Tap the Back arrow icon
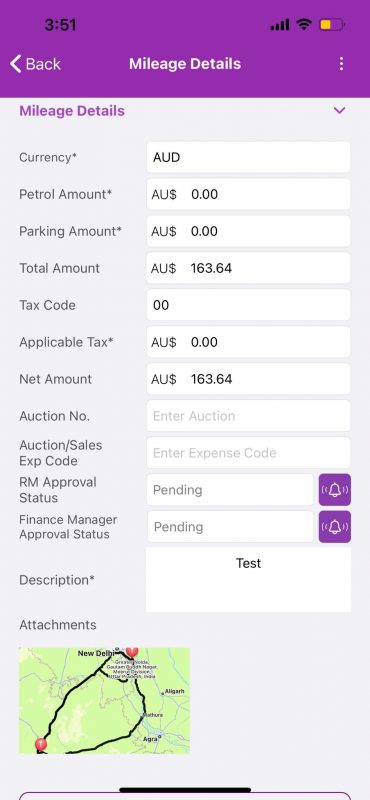 click(x=15, y=64)
